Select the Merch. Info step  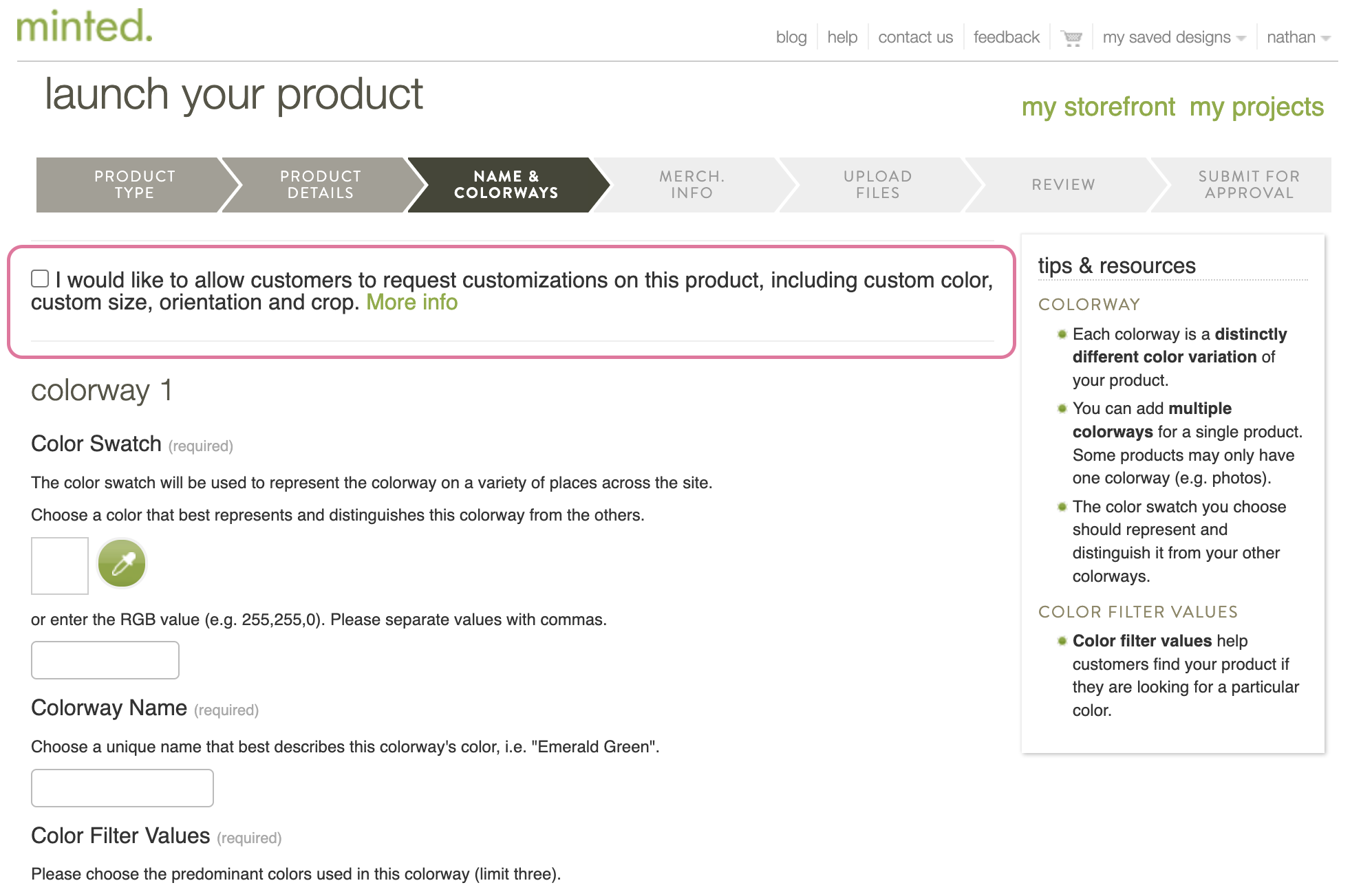[x=692, y=184]
